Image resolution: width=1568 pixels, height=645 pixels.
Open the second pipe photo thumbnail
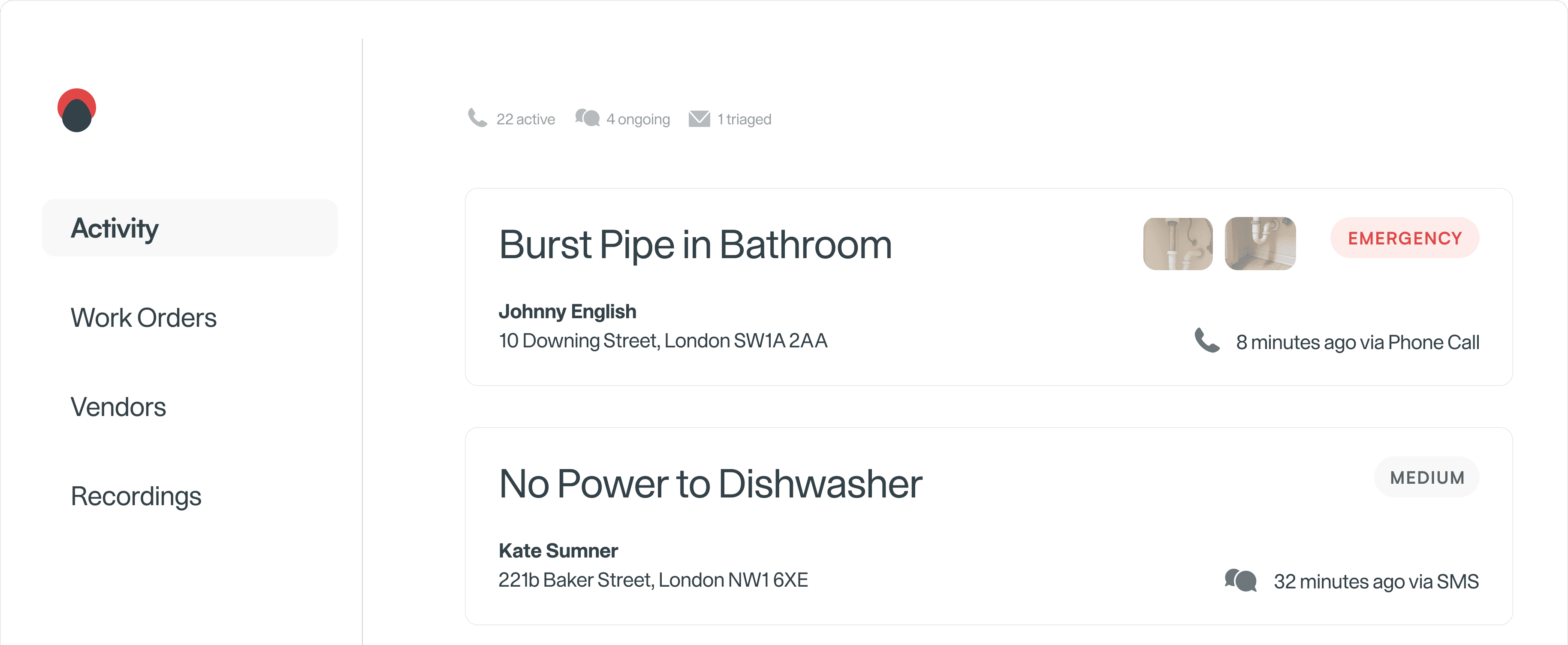point(1260,244)
